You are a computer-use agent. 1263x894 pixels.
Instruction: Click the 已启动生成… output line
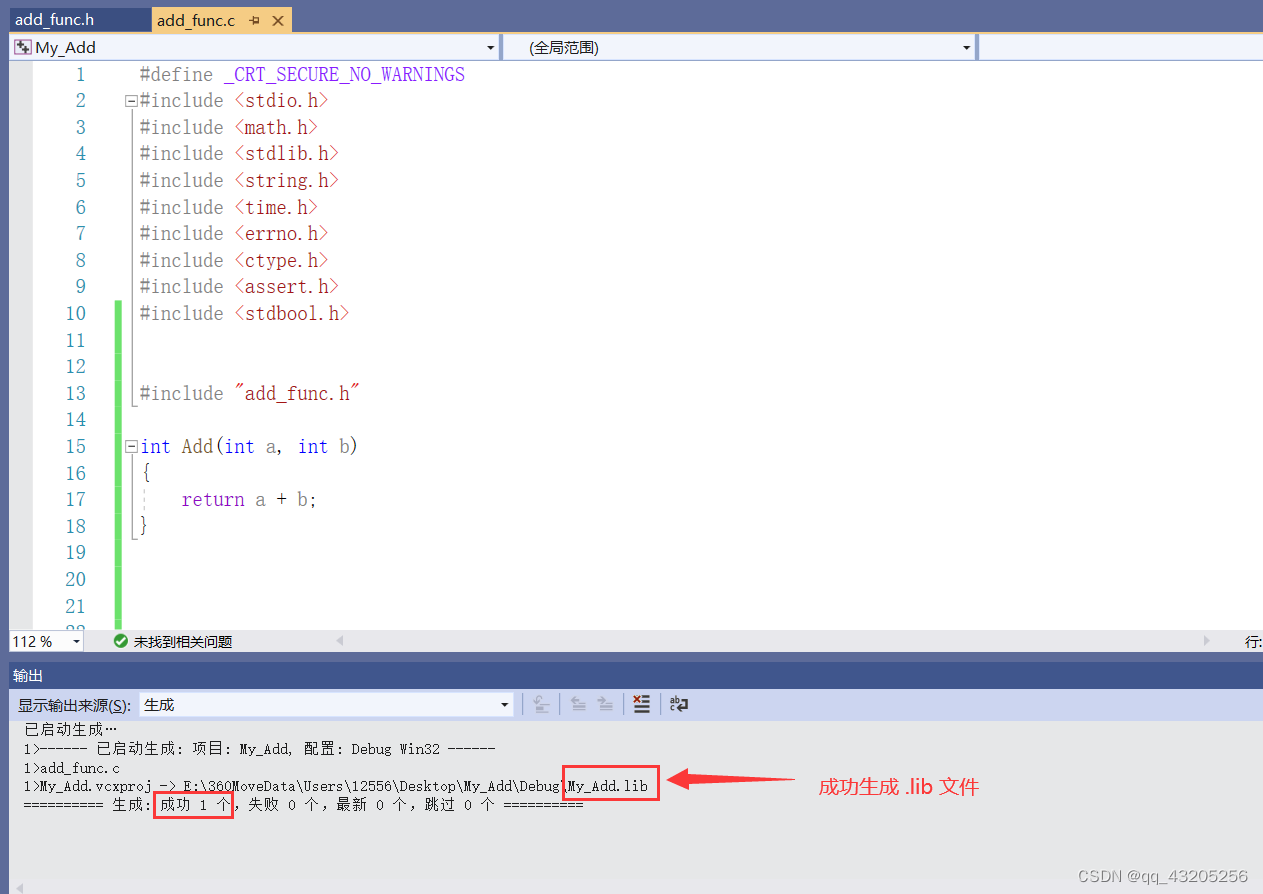[70, 730]
